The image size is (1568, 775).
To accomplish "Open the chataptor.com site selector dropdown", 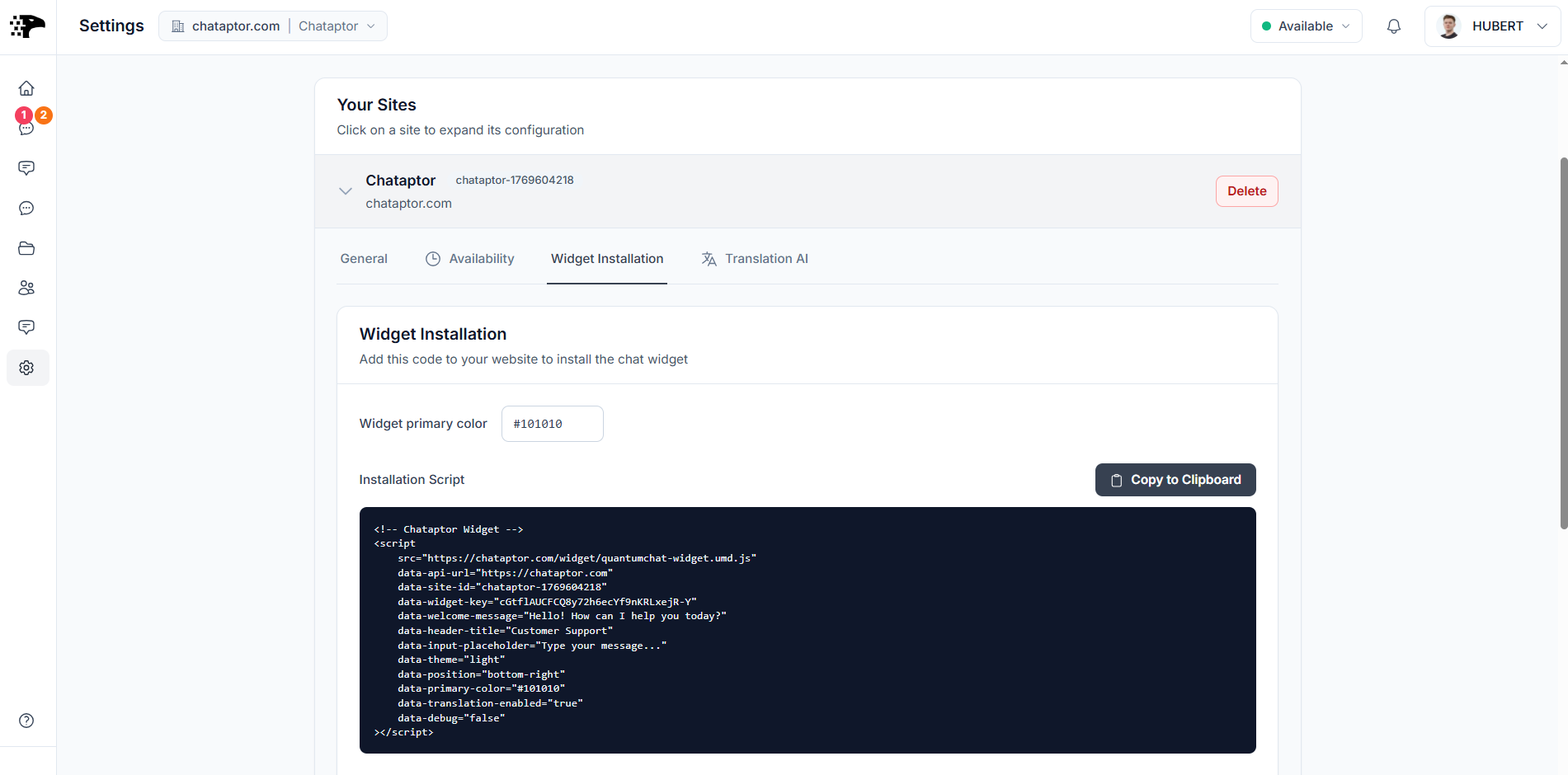I will coord(273,26).
